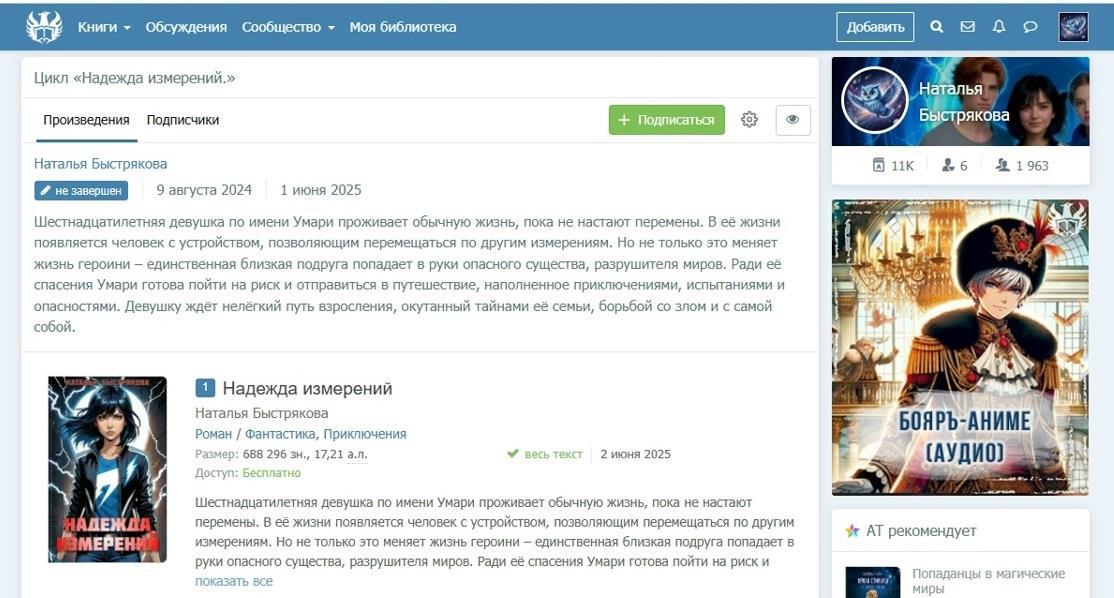The width and height of the screenshot is (1114, 598).
Task: Expand the Сообщество dropdown menu
Action: click(x=288, y=27)
